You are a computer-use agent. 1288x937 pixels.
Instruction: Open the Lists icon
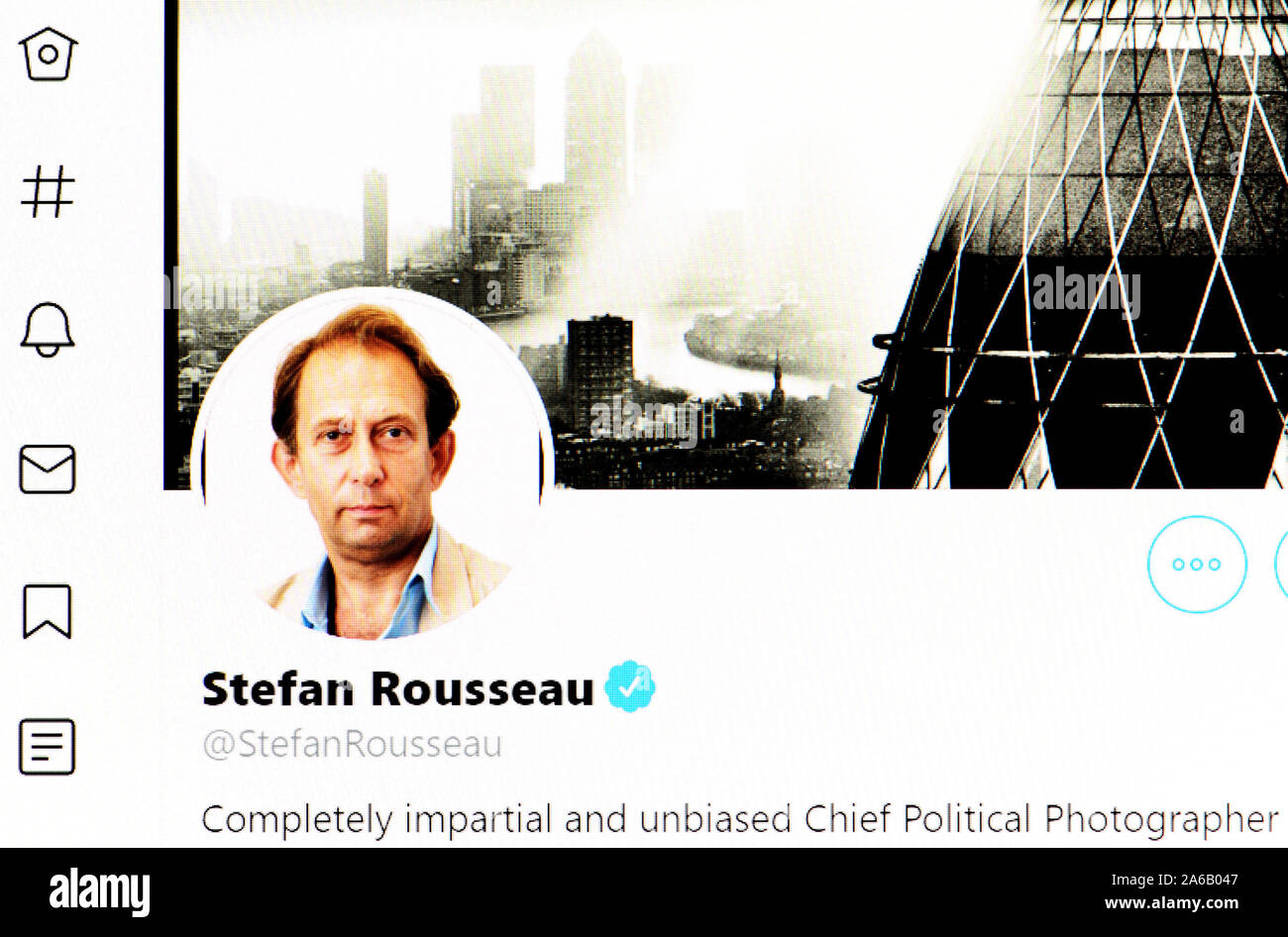coord(48,747)
